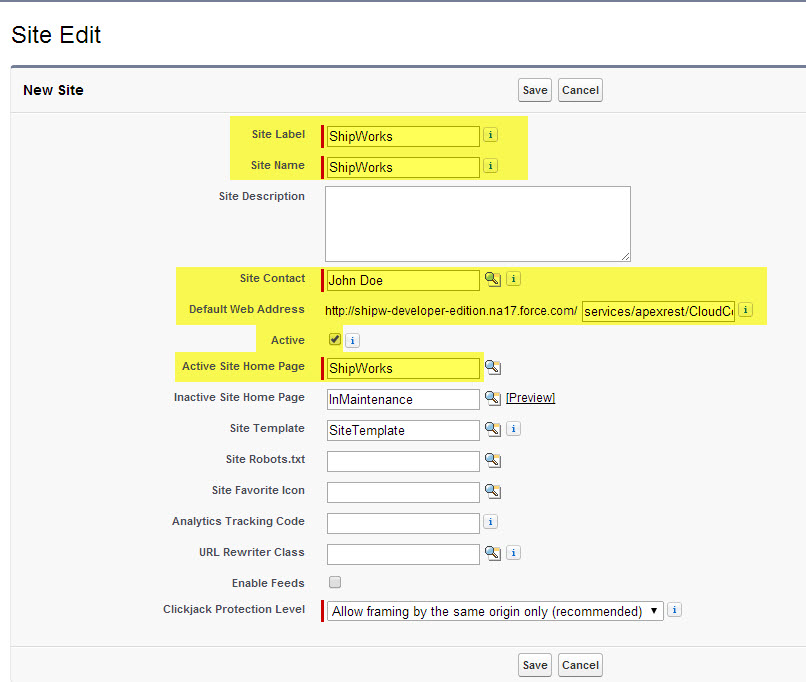Open the [Preview] link
Screen dimensions: 806x682
point(530,398)
